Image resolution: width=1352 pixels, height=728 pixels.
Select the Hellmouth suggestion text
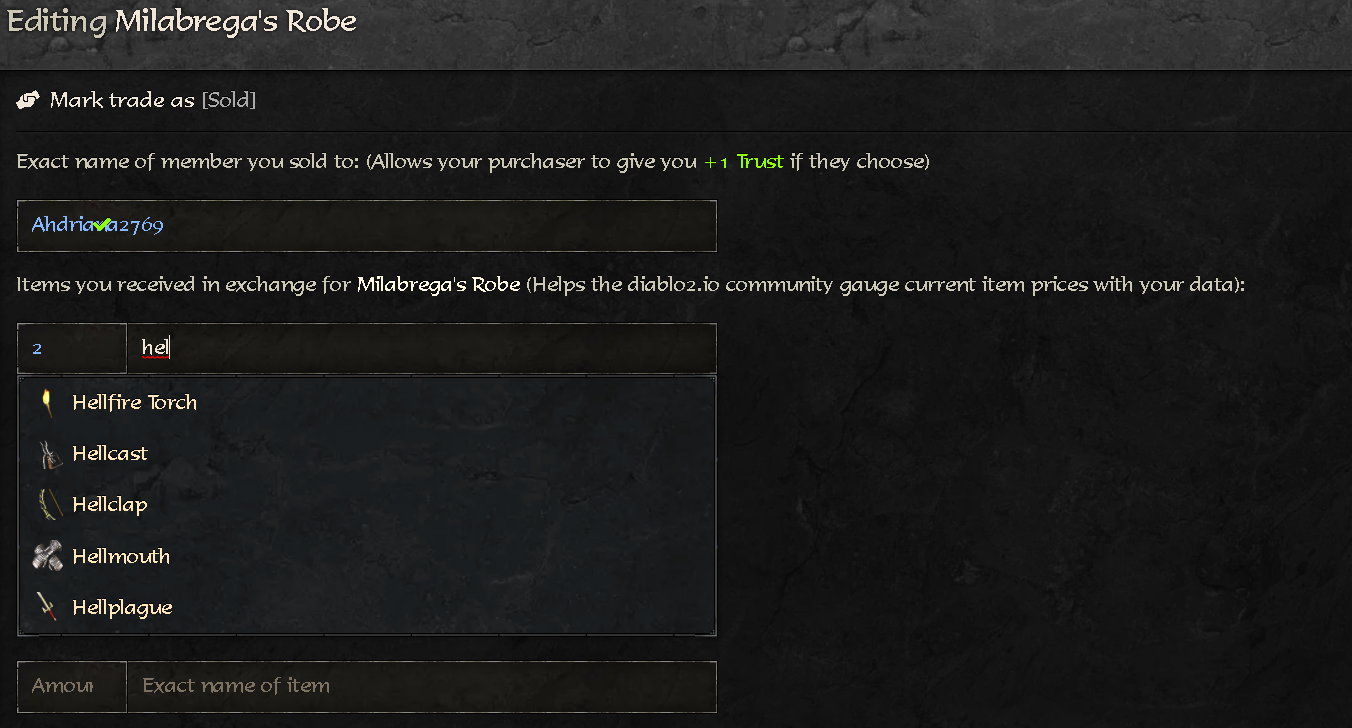(121, 557)
